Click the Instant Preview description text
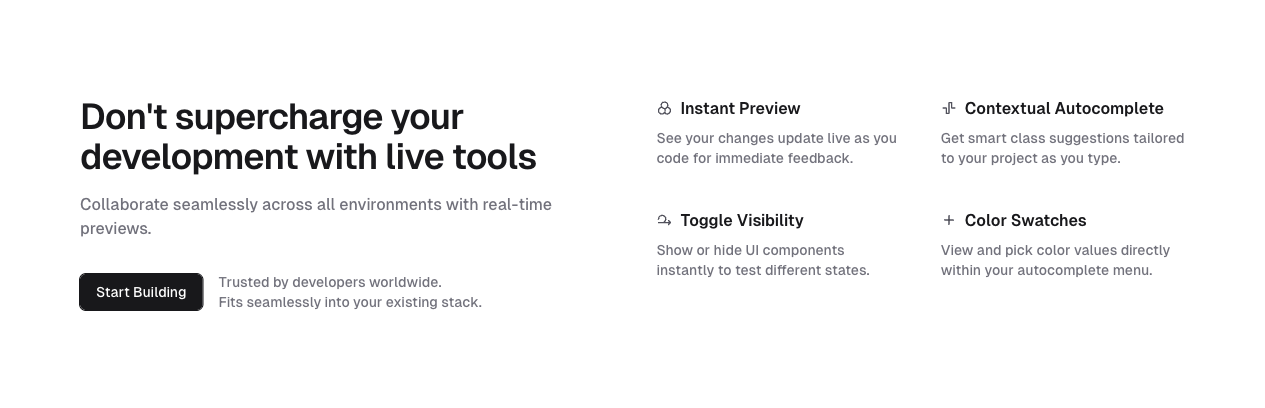The image size is (1265, 408). pos(776,148)
